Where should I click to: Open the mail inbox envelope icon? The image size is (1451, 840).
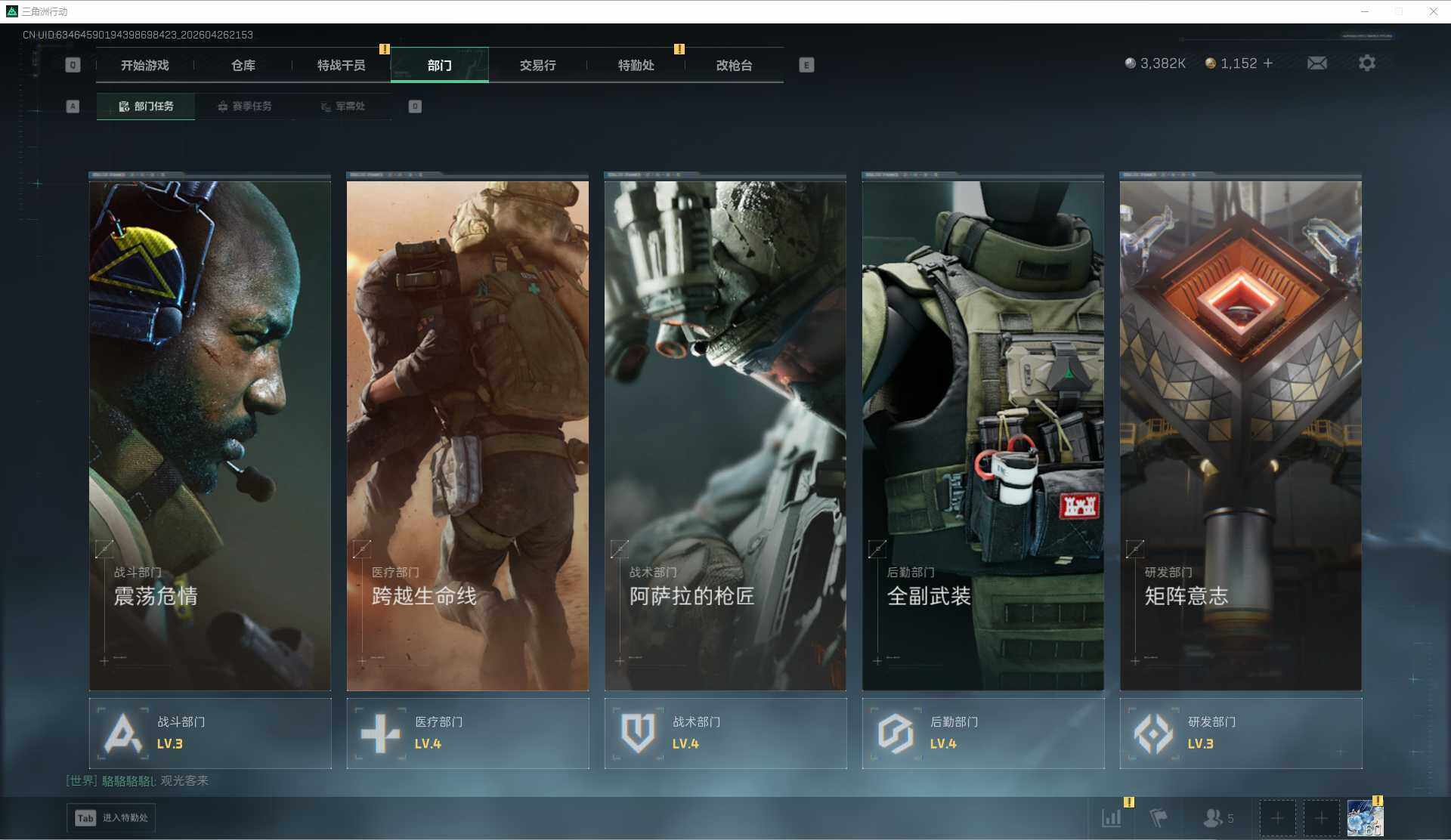point(1316,63)
